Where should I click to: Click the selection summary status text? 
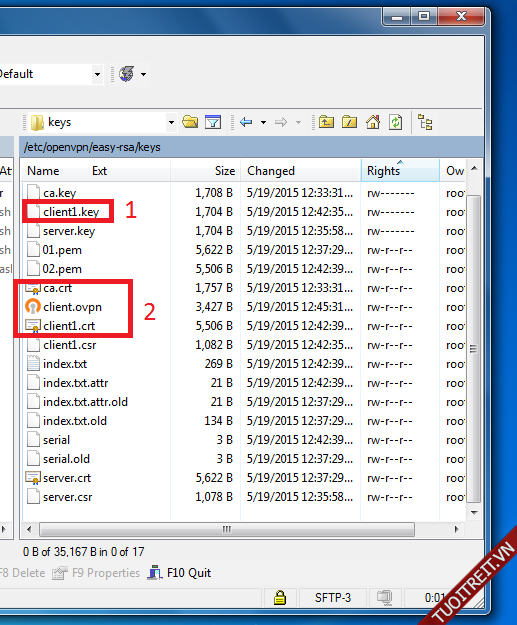pos(84,552)
